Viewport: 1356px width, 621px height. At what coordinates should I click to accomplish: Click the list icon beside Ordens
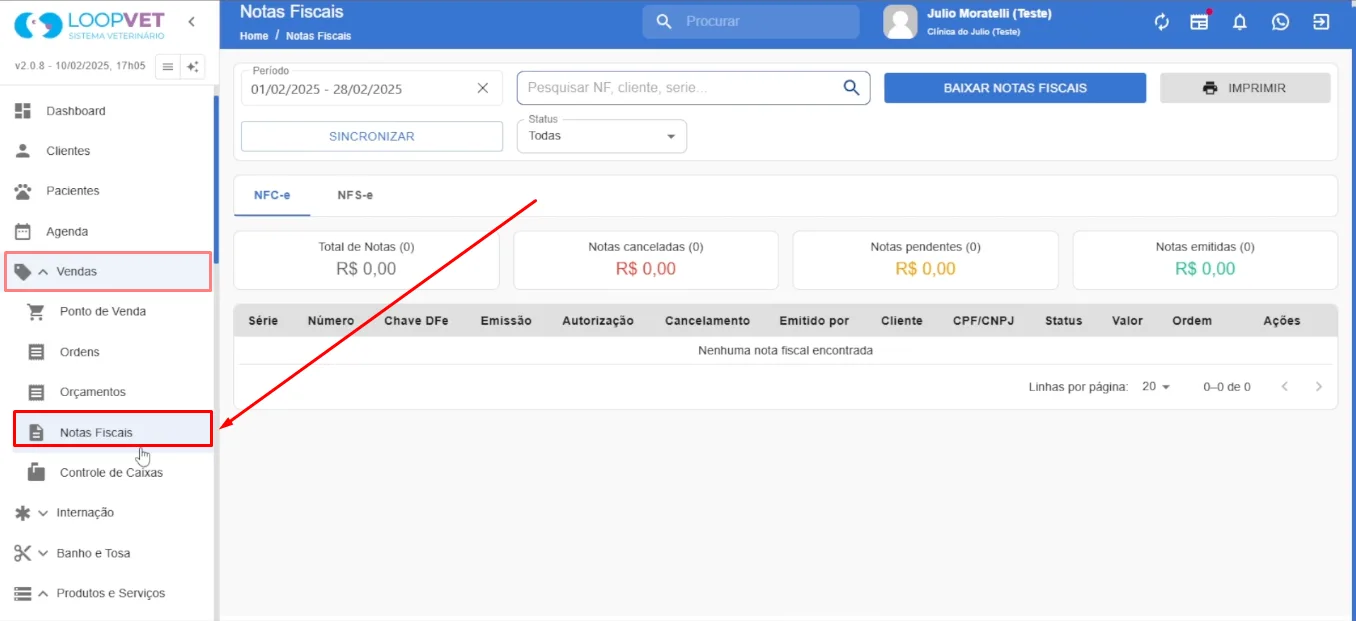pyautogui.click(x=36, y=352)
